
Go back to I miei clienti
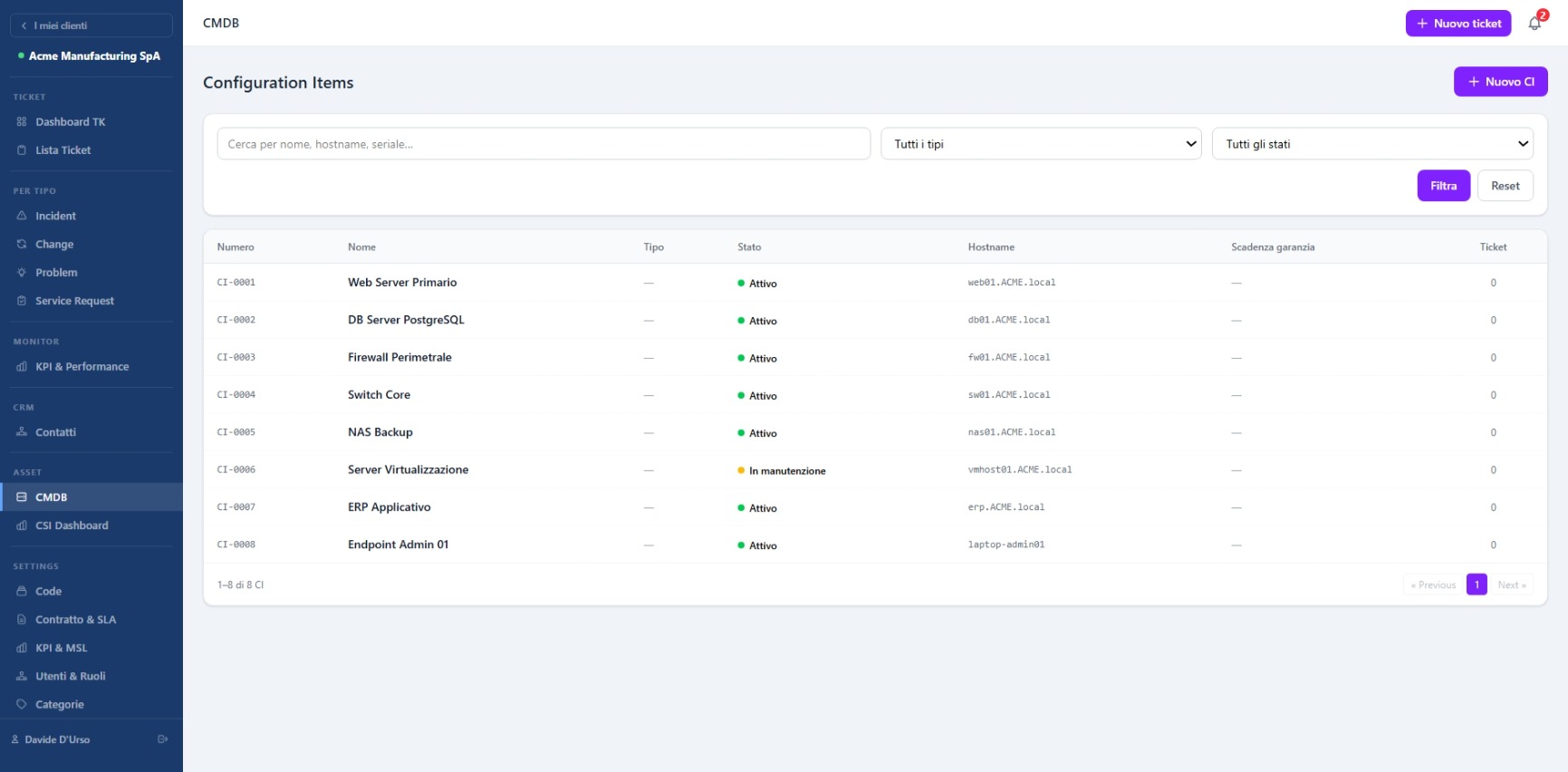[x=91, y=25]
